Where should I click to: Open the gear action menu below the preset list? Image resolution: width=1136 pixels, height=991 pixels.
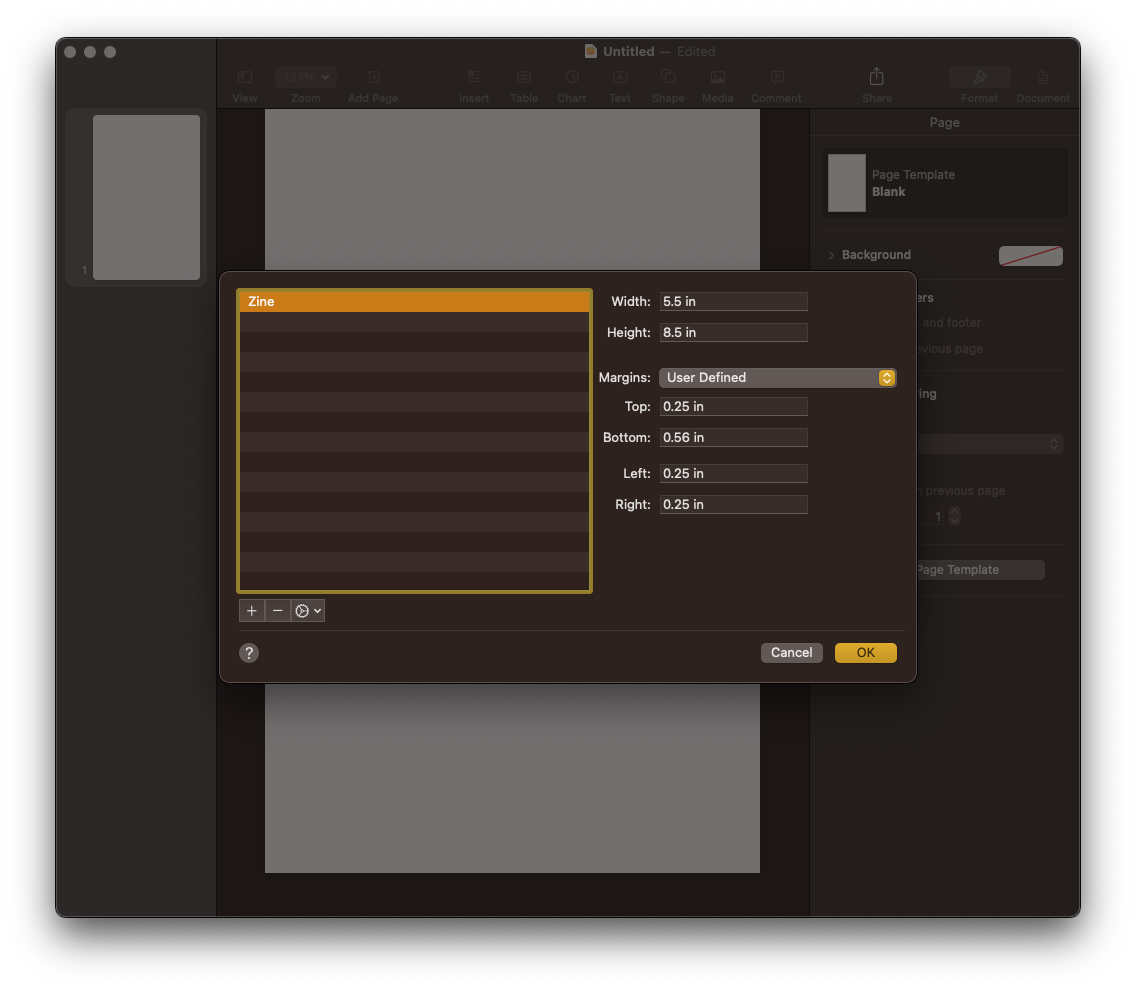pos(307,610)
